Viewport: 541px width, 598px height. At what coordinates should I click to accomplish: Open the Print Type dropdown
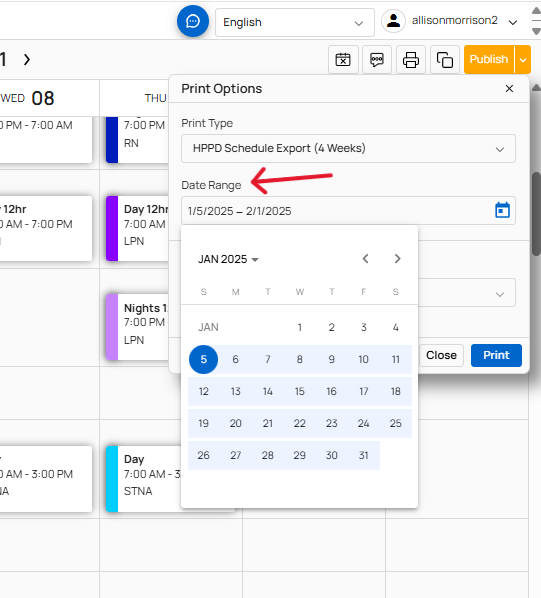(348, 148)
